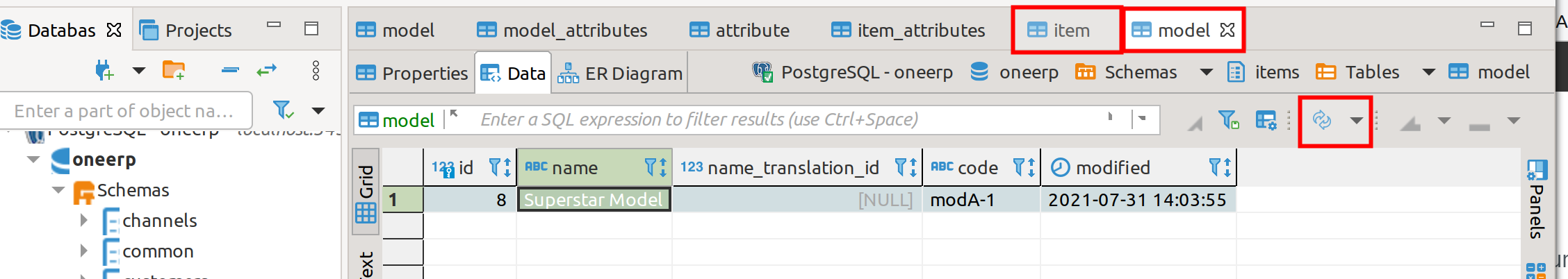Open filter history dropdown in filter bar
Image resolution: width=1568 pixels, height=279 pixels.
pyautogui.click(x=1142, y=119)
